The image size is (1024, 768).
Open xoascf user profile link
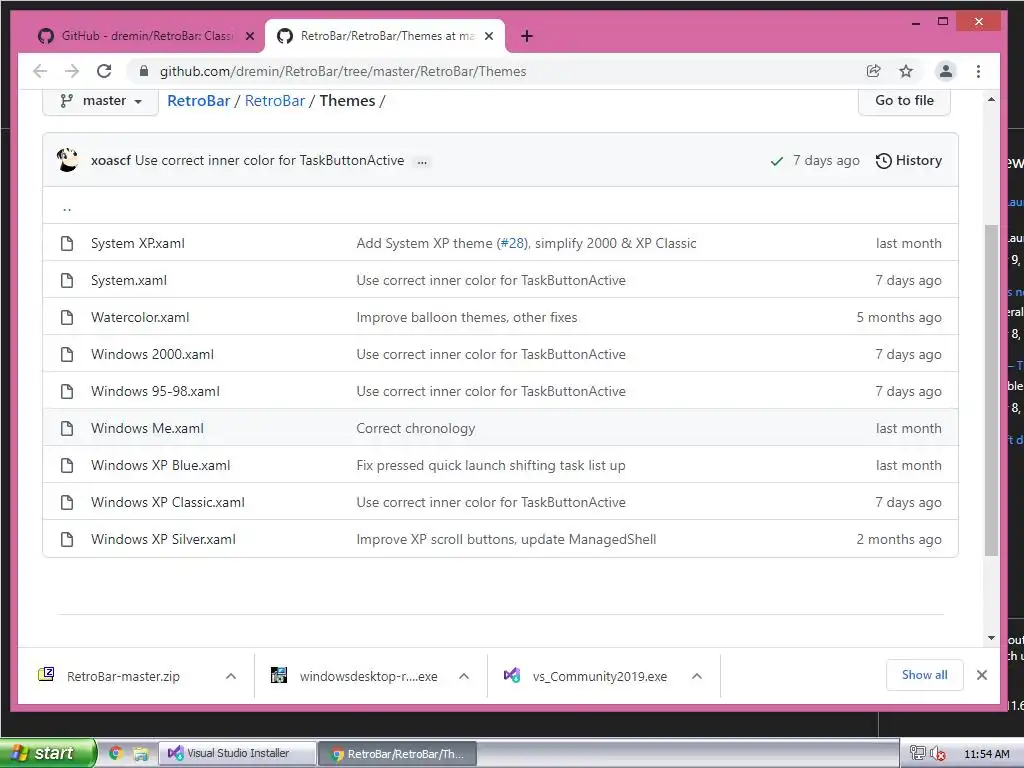[x=111, y=161]
